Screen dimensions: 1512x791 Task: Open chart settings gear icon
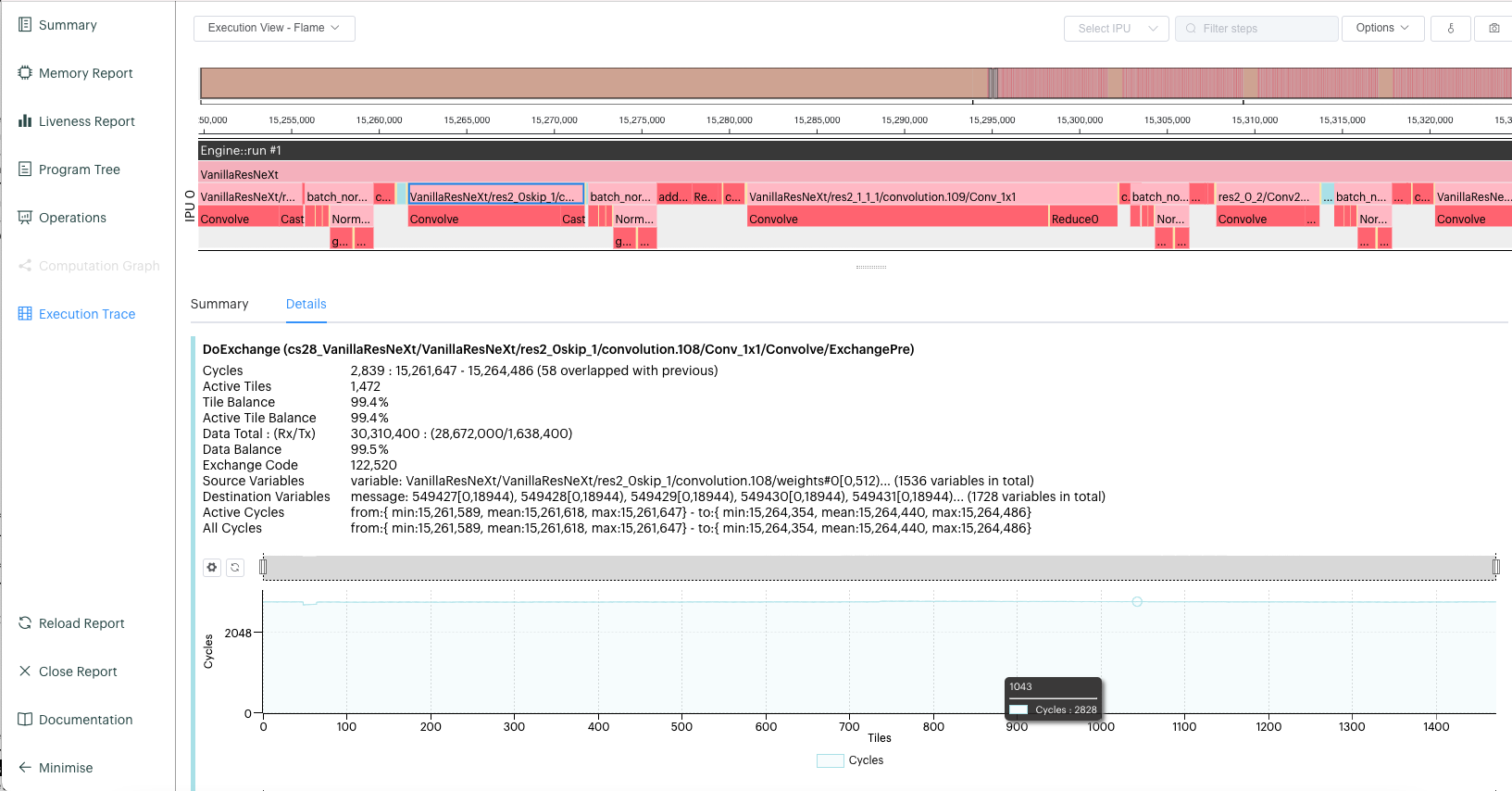tap(212, 568)
